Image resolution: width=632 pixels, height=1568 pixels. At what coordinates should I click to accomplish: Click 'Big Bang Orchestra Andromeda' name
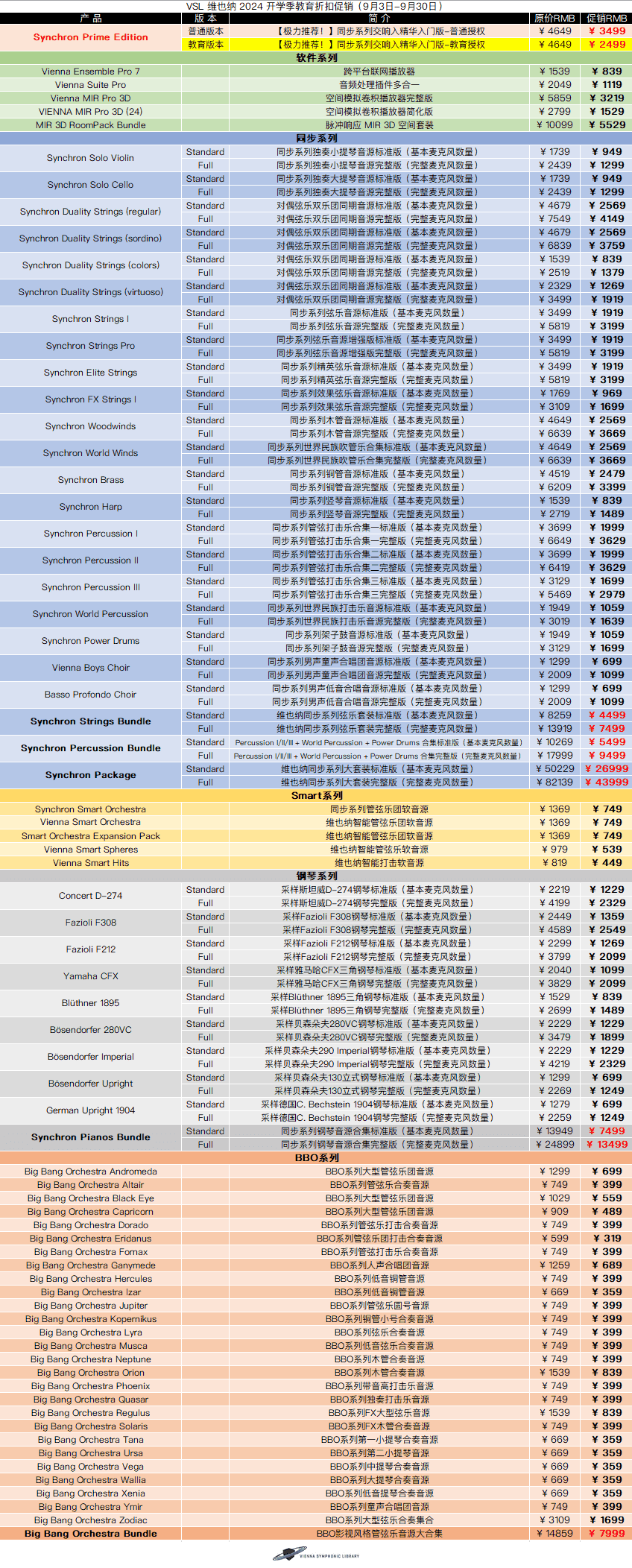coord(91,1172)
